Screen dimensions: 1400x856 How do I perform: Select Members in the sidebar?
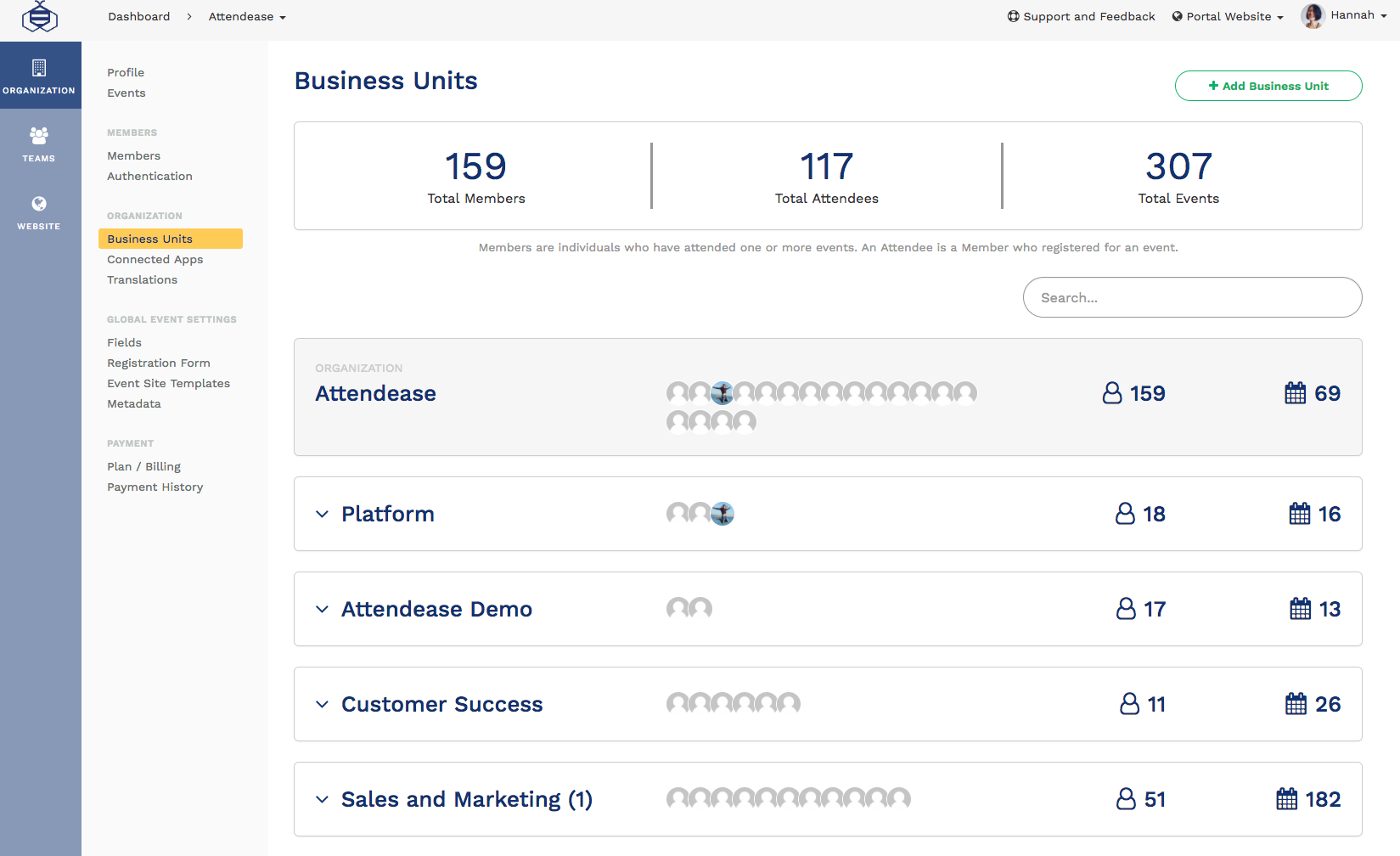(133, 155)
